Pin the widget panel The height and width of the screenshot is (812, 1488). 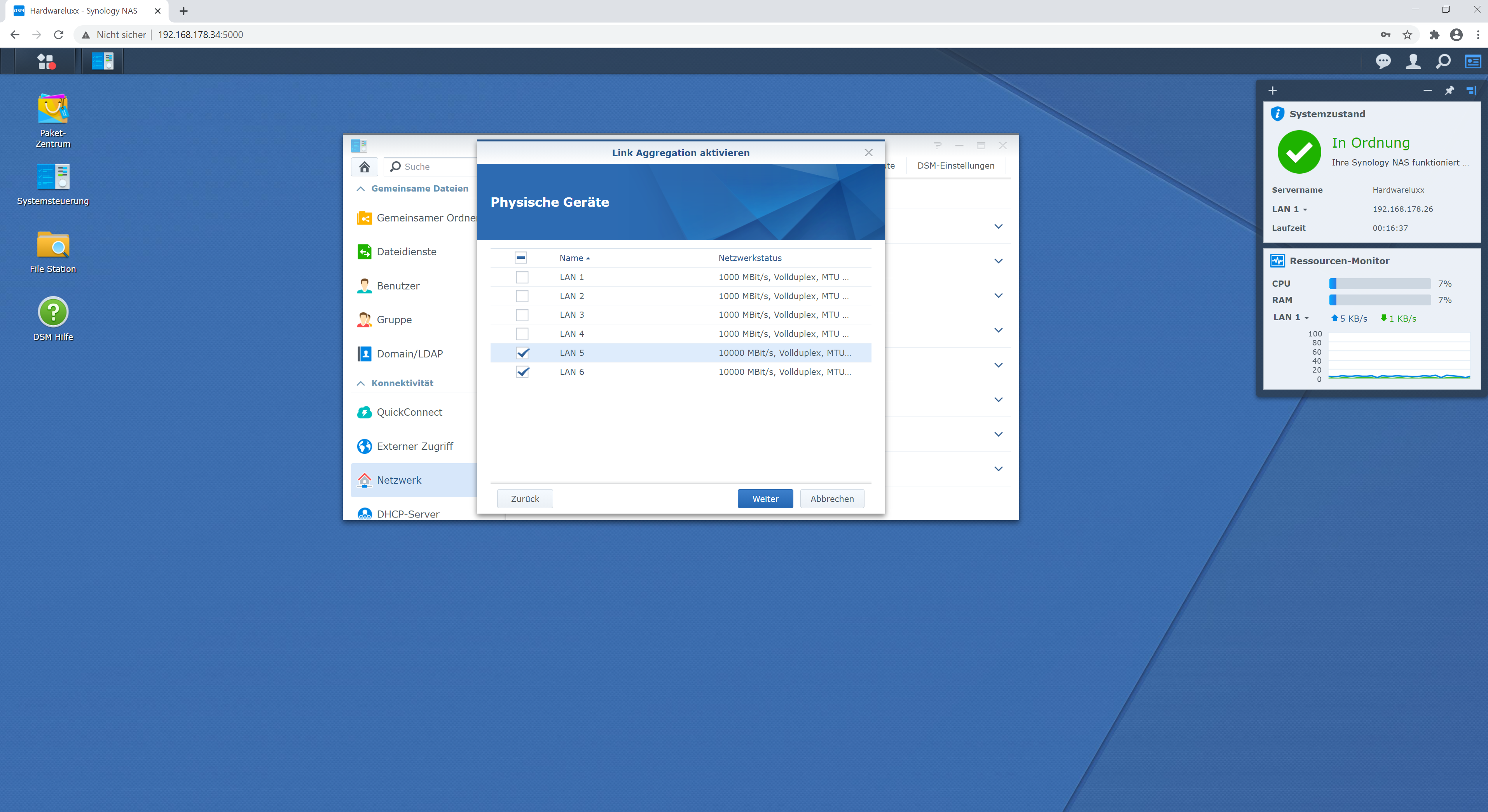coord(1449,91)
